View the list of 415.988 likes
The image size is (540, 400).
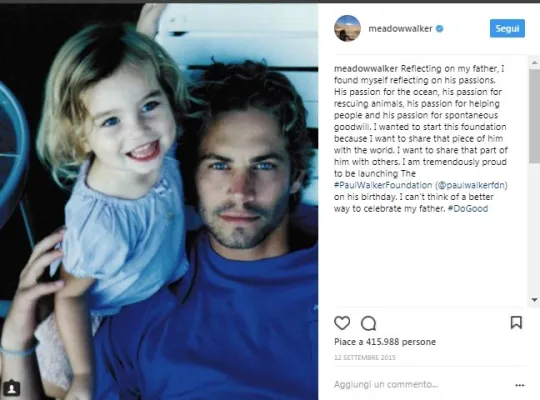[x=385, y=342]
